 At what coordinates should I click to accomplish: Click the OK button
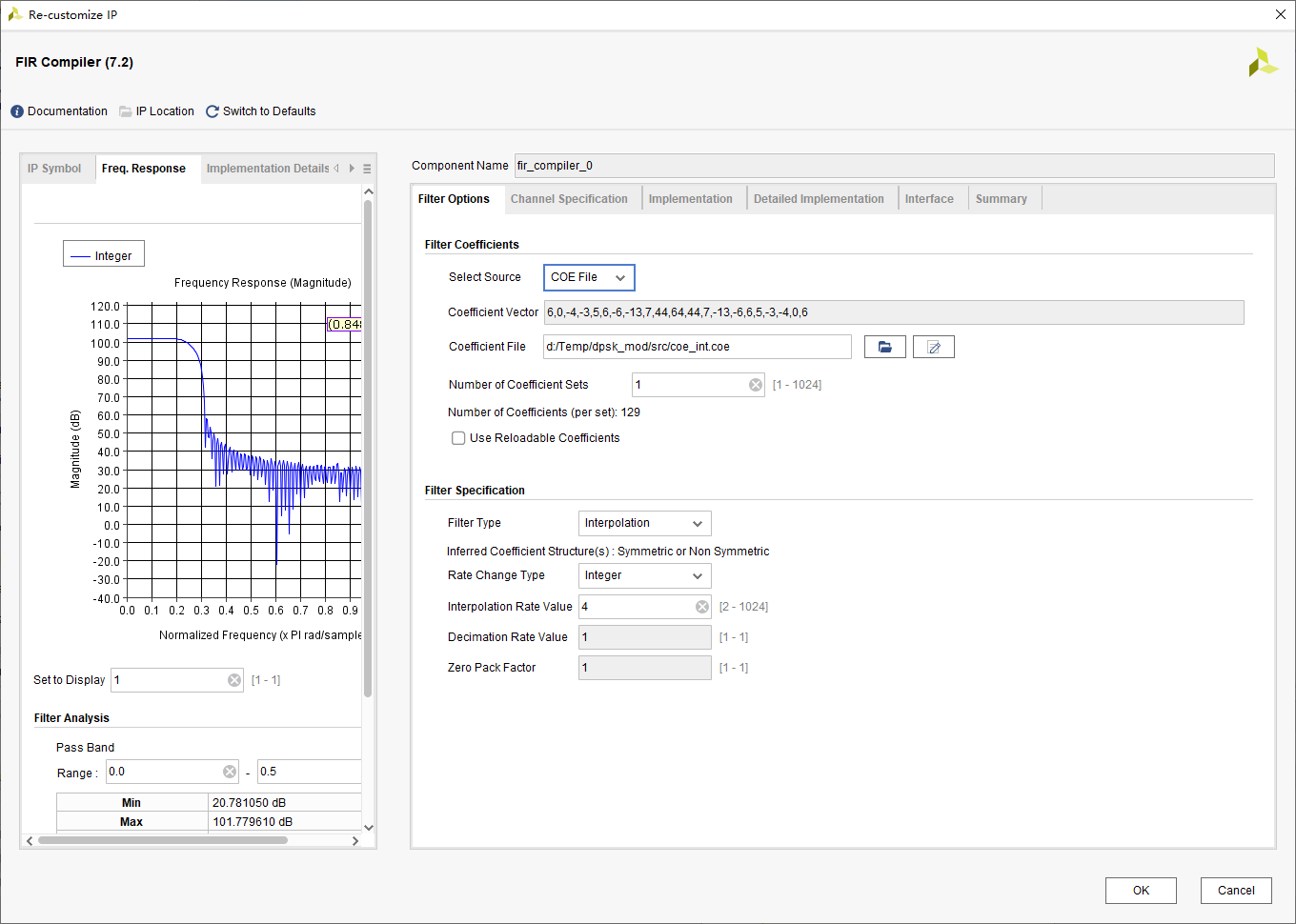1141,891
